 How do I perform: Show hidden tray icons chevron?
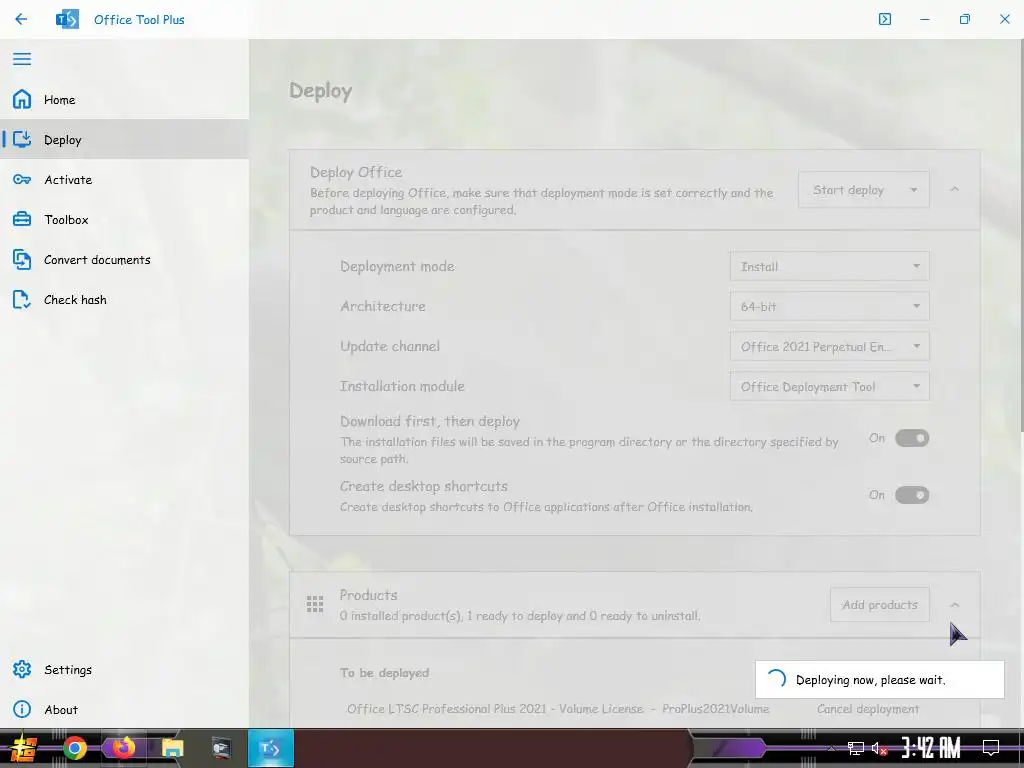pyautogui.click(x=831, y=748)
